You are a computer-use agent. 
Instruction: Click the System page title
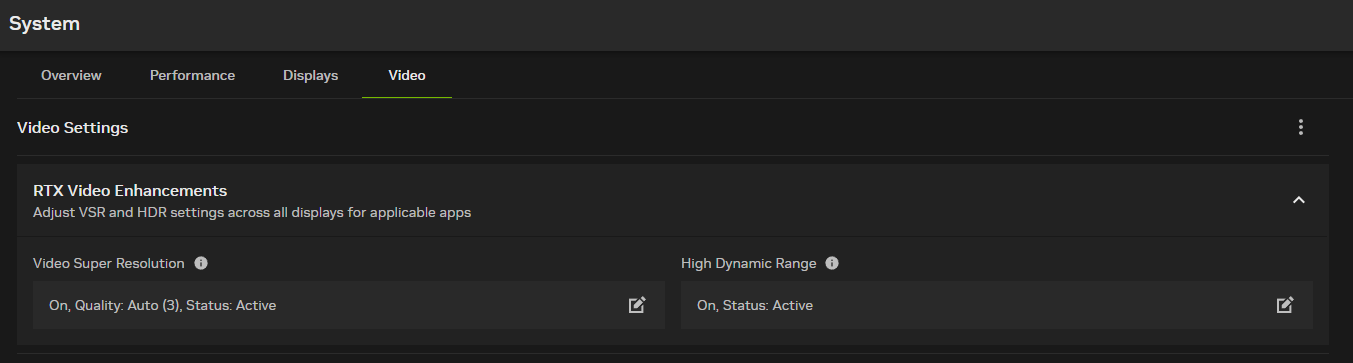tap(45, 24)
